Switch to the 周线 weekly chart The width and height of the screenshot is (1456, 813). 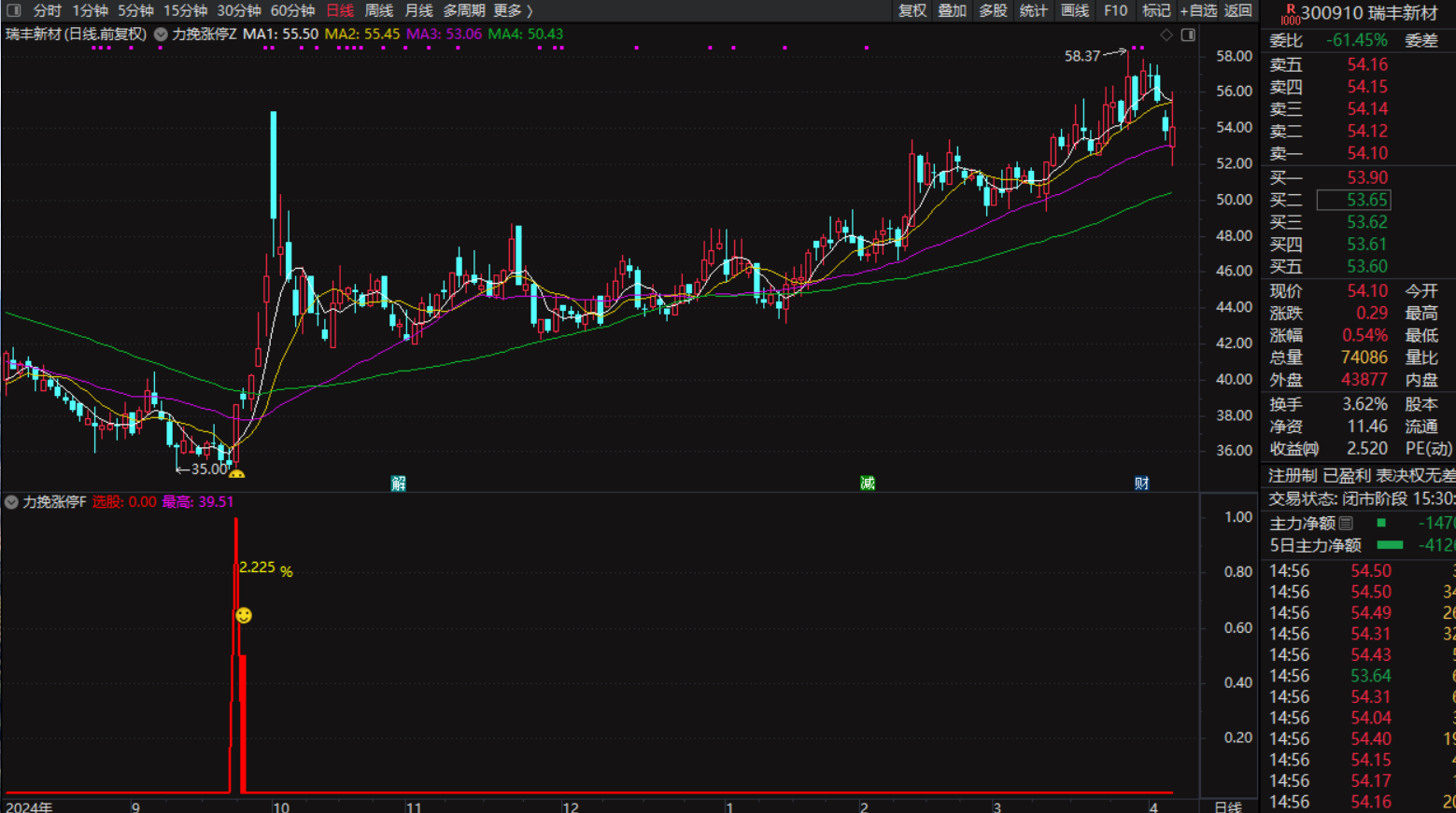(x=378, y=10)
